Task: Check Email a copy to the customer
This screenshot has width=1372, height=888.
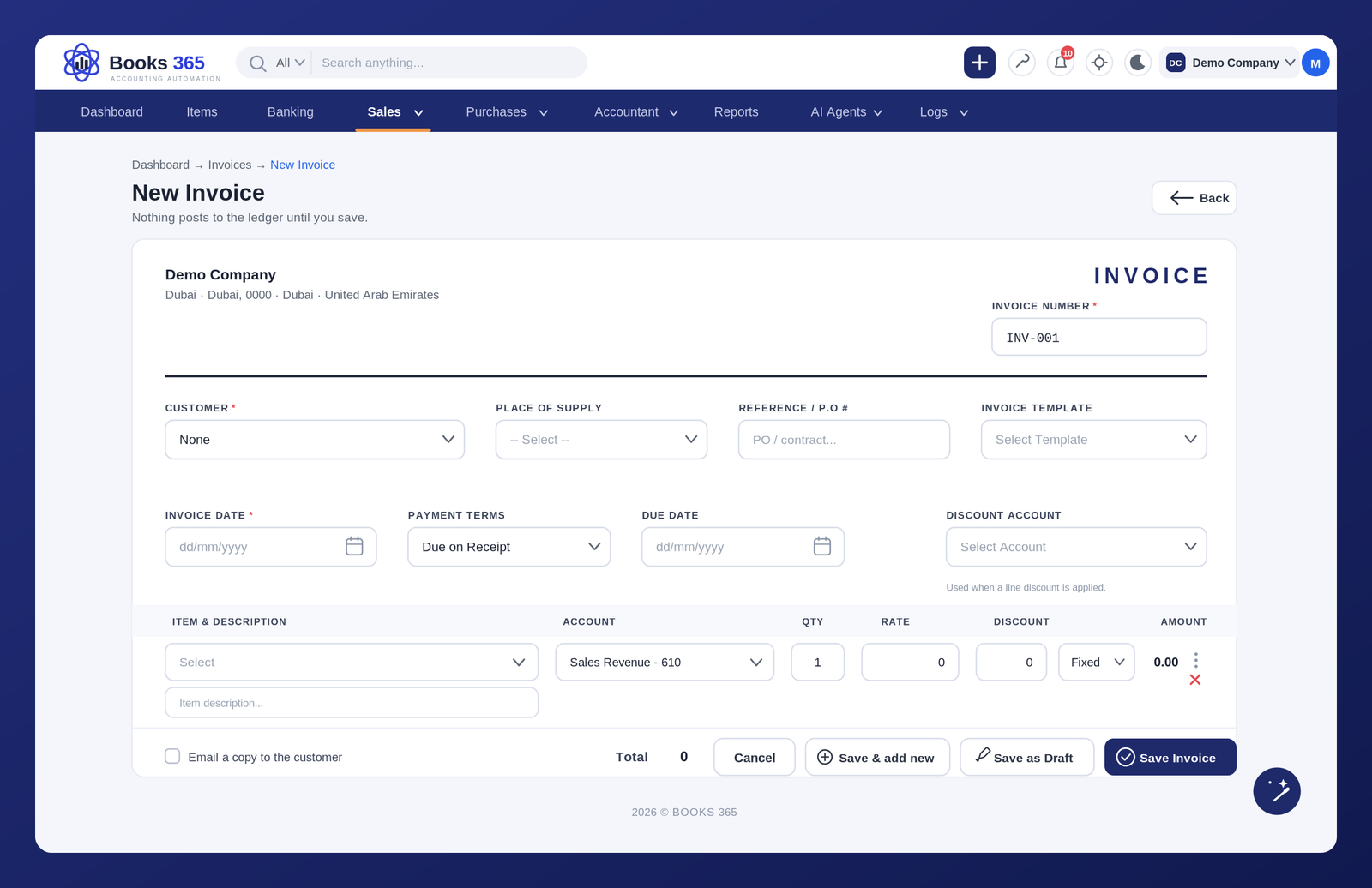Action: [x=172, y=756]
